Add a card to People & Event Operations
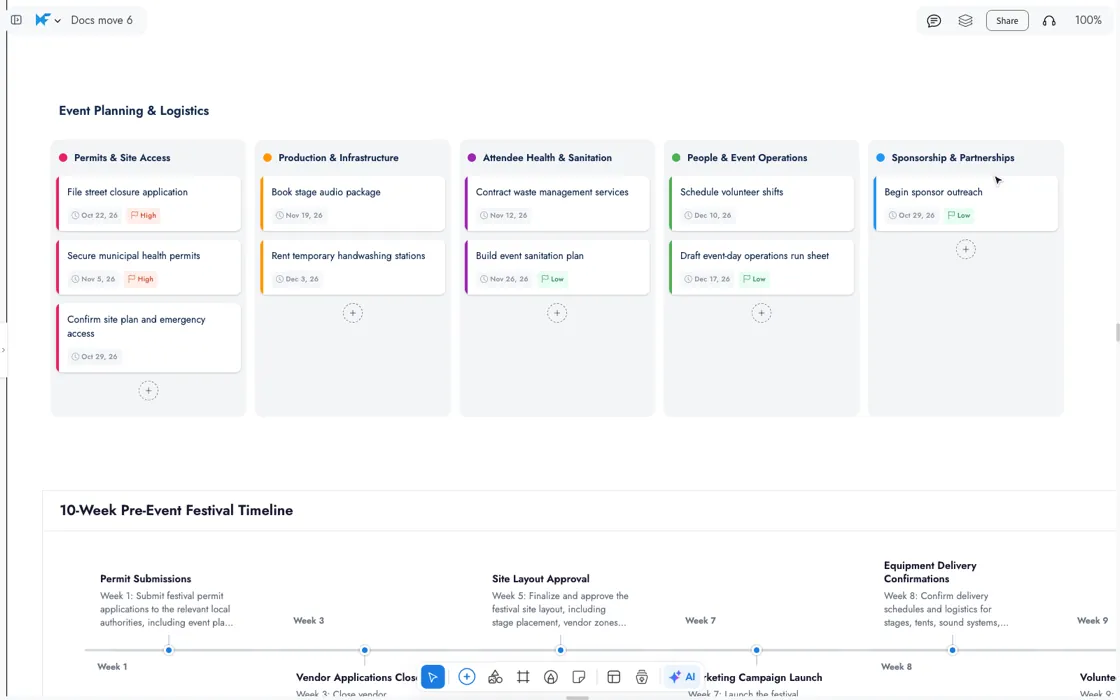1120x700 pixels. (761, 313)
